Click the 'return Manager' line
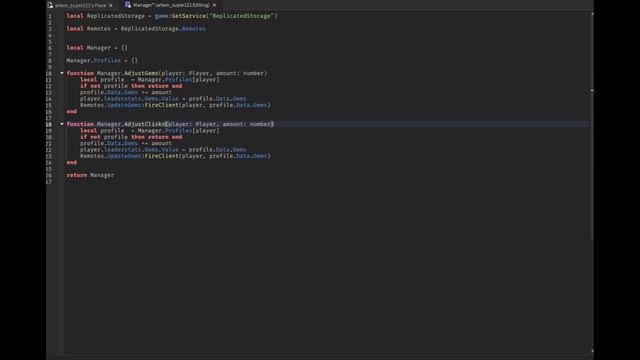The height and width of the screenshot is (360, 640). pos(90,175)
